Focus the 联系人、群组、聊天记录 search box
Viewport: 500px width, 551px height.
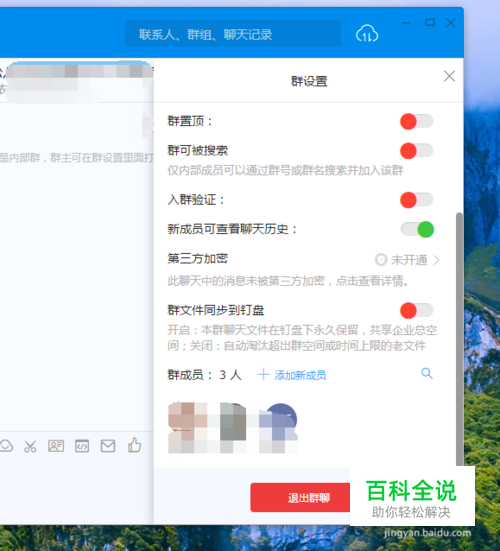pyautogui.click(x=233, y=34)
